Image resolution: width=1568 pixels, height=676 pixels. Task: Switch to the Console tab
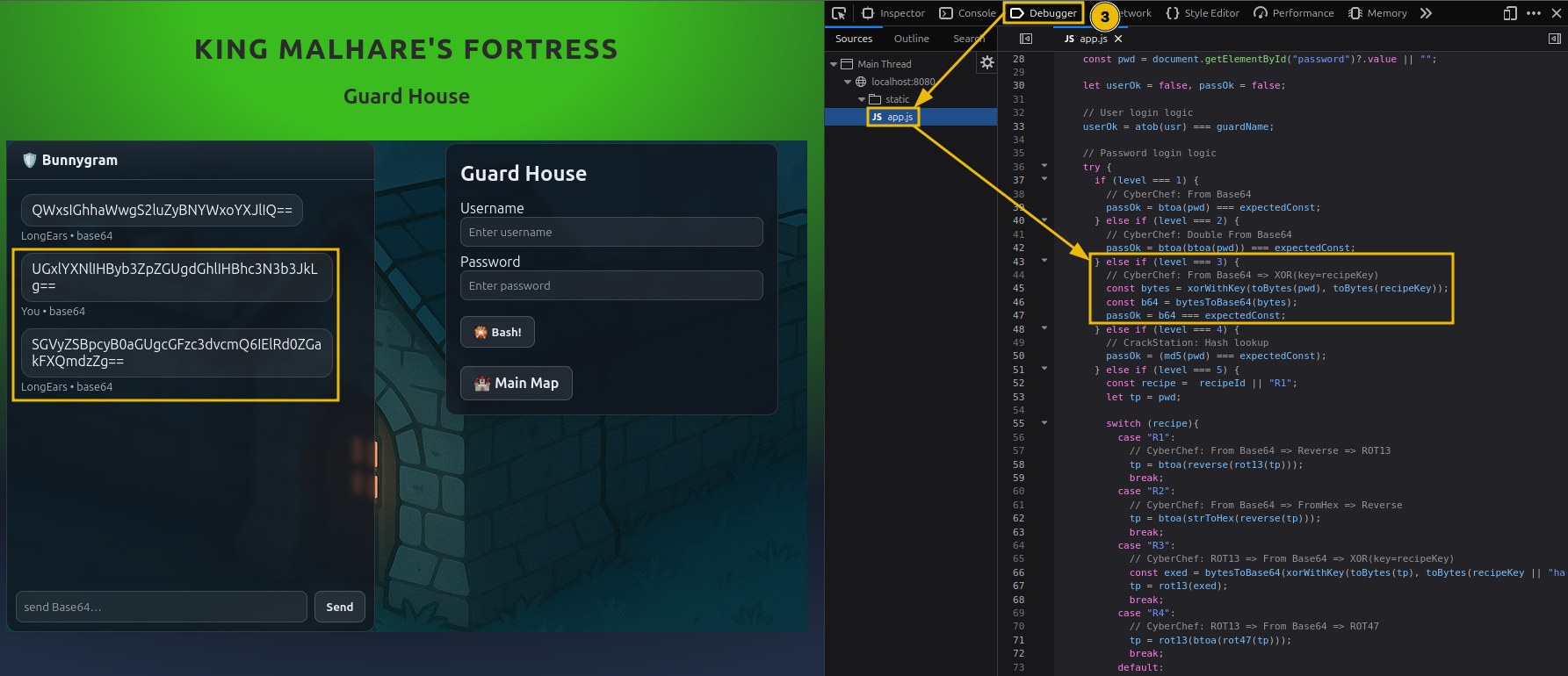tap(968, 13)
